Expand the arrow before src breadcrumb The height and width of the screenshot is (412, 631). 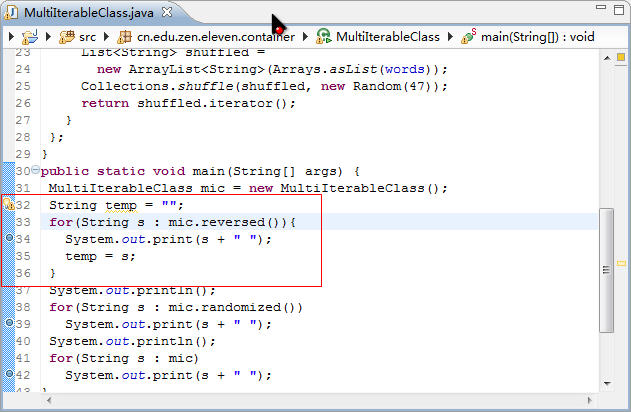[48, 37]
